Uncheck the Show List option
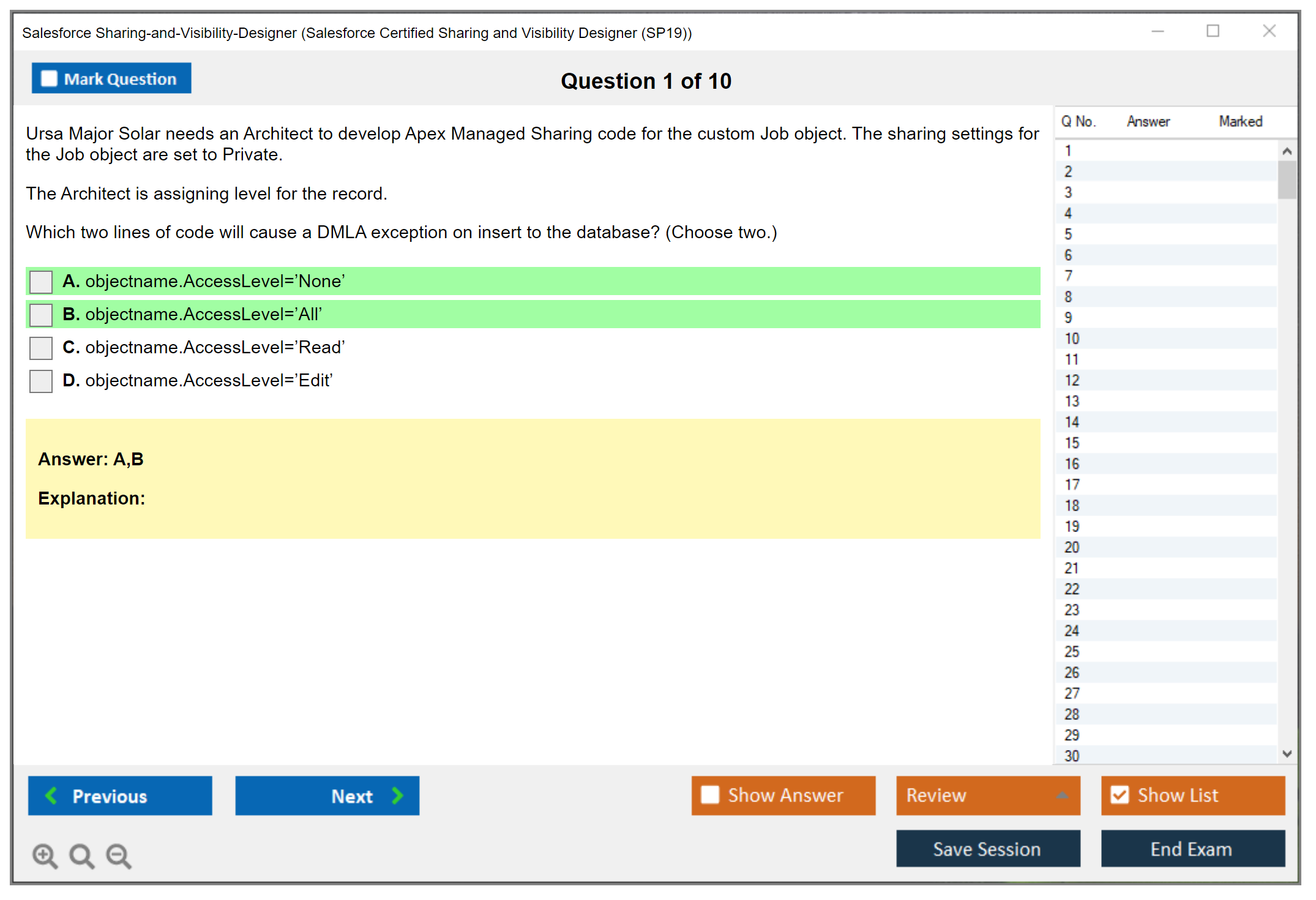1316x900 pixels. pyautogui.click(x=1120, y=795)
